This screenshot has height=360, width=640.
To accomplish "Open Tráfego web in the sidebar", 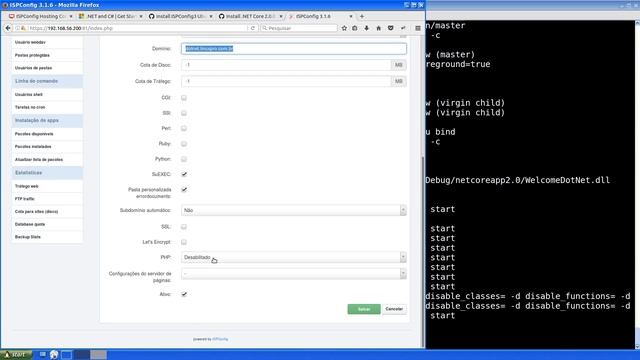I will (x=47, y=186).
